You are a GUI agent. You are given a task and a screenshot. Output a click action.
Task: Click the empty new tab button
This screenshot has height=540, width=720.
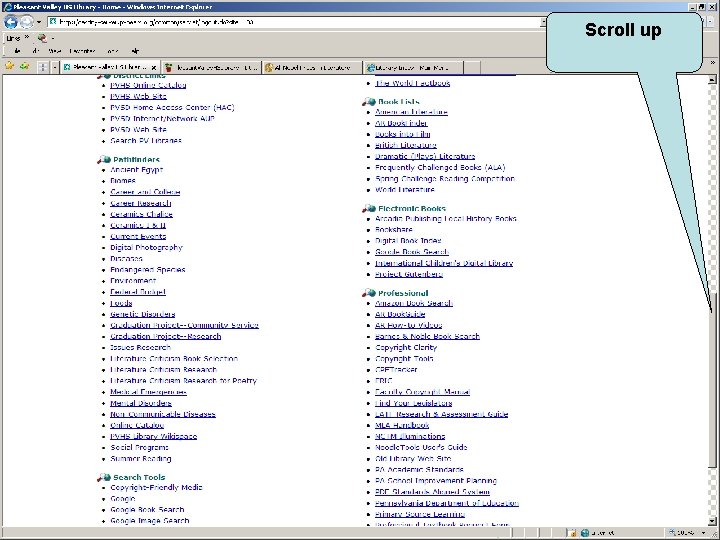(x=472, y=68)
